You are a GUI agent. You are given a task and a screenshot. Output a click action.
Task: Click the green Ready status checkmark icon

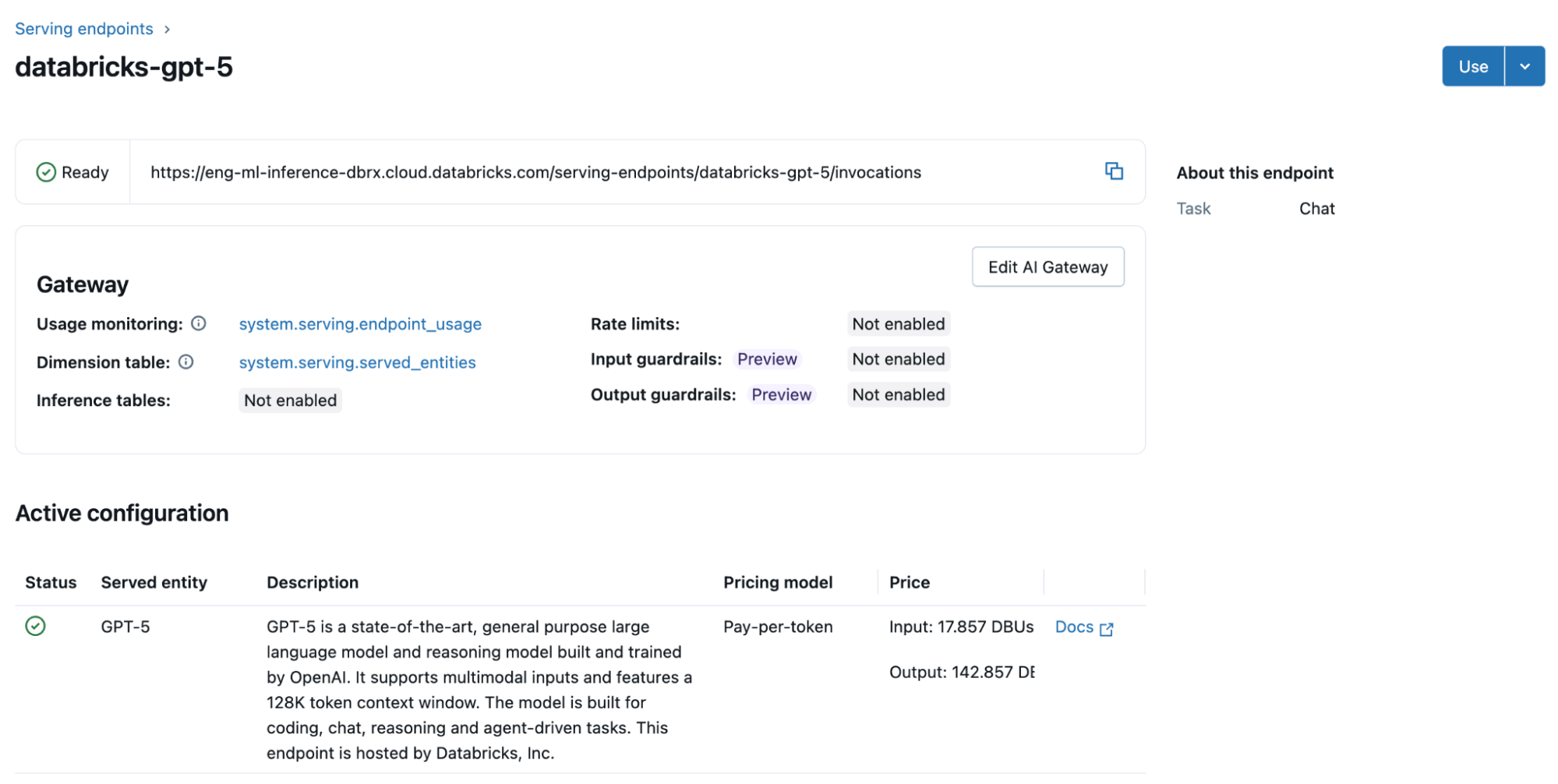pos(46,172)
